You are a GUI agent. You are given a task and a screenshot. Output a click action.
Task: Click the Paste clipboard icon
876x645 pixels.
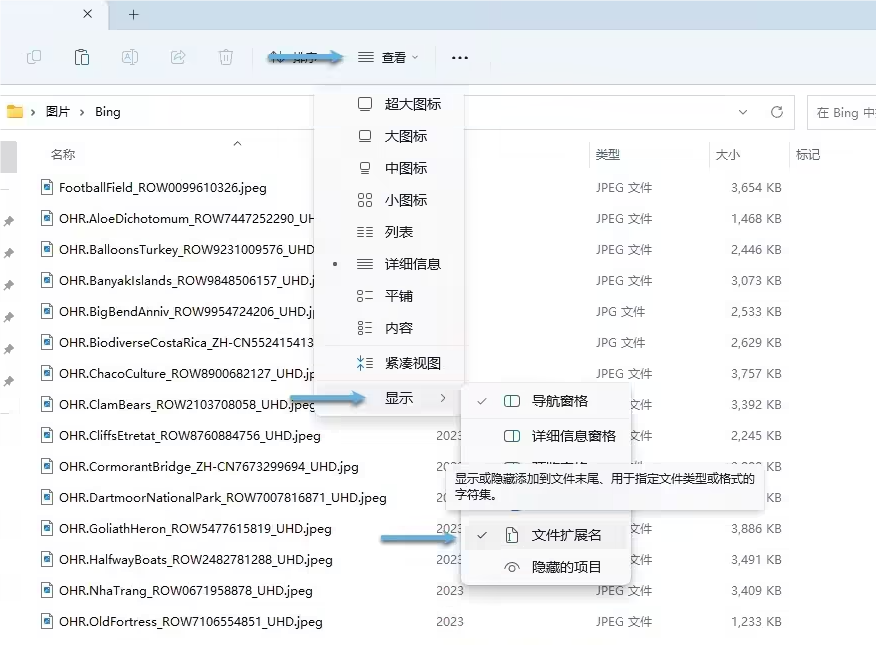pyautogui.click(x=82, y=57)
